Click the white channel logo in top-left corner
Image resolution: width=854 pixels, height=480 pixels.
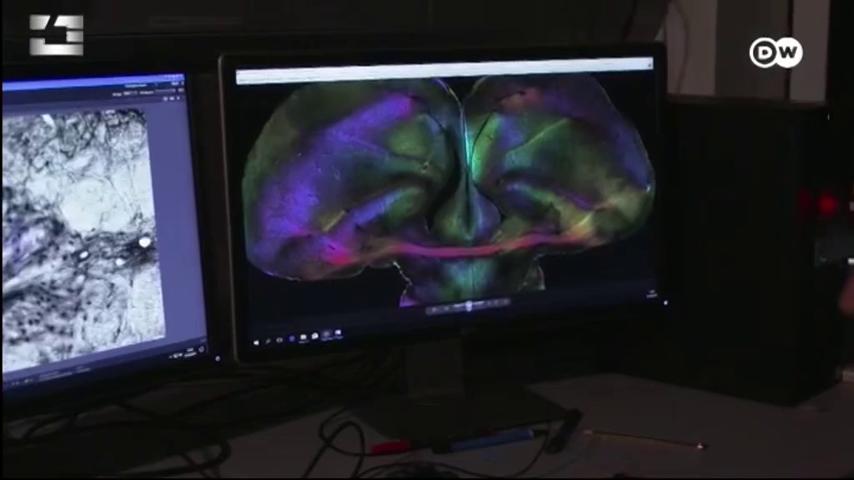pos(55,34)
